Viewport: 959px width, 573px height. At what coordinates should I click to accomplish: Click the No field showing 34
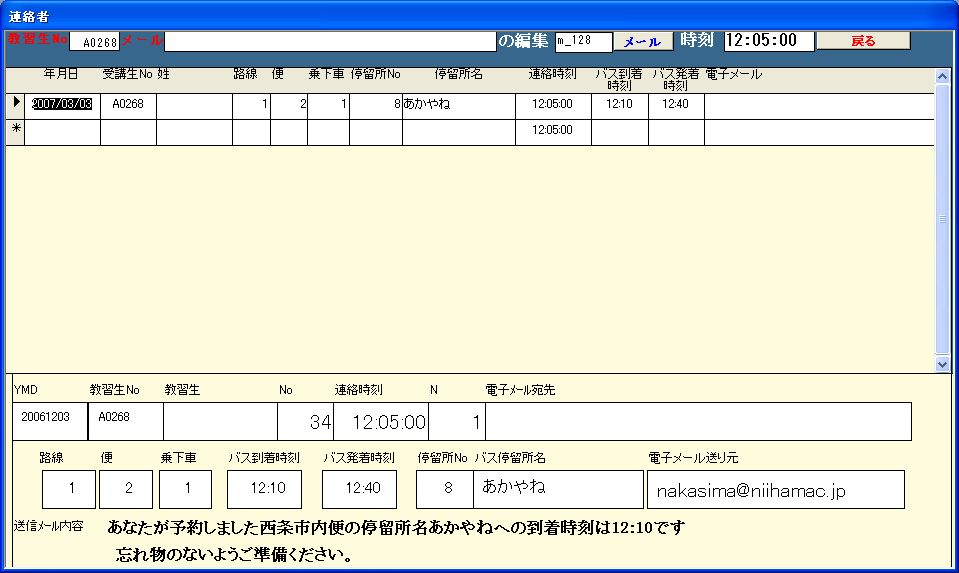pos(305,421)
